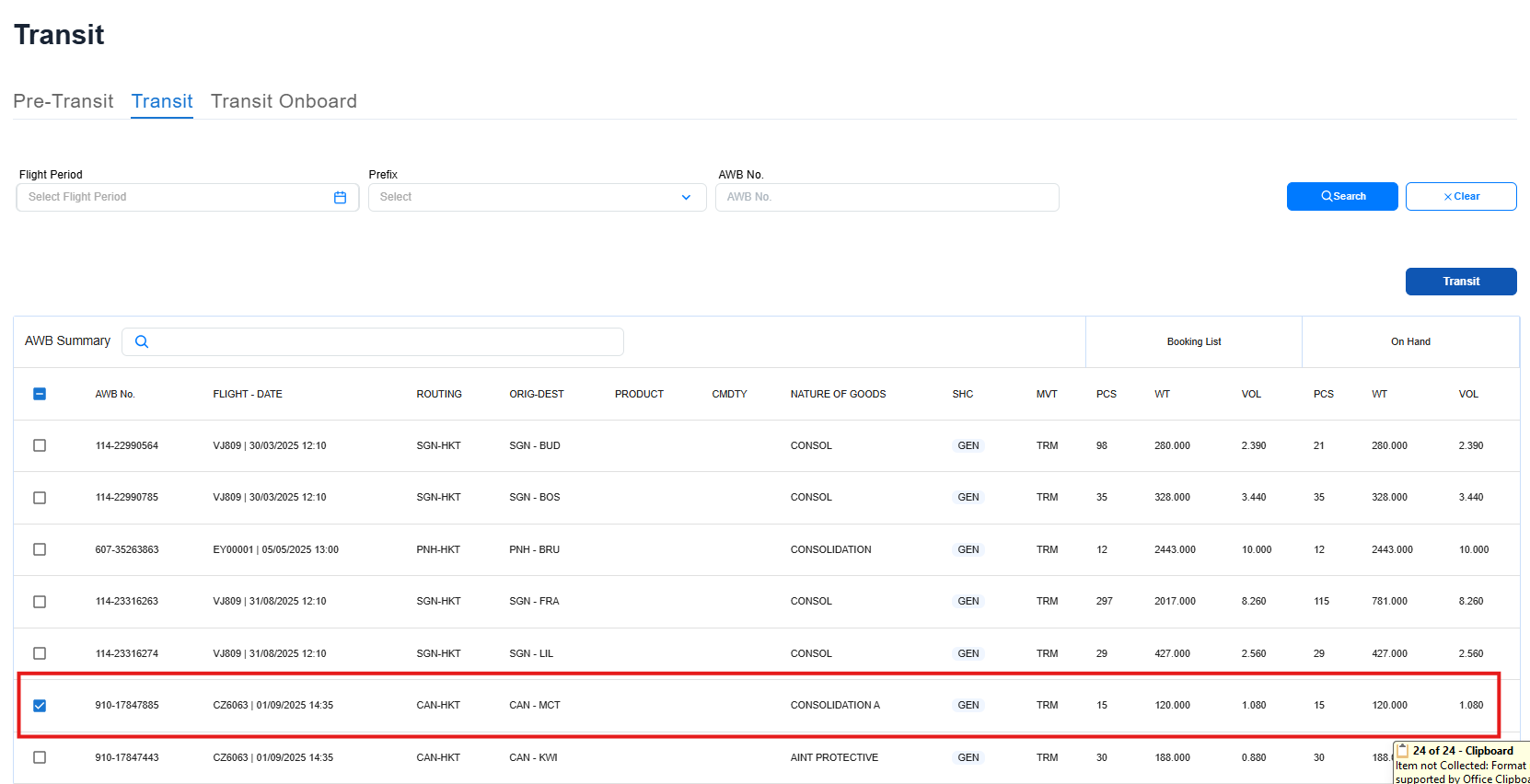Check the box for AWB 910-17847443
Viewport: 1530px width, 784px height.
tap(40, 757)
